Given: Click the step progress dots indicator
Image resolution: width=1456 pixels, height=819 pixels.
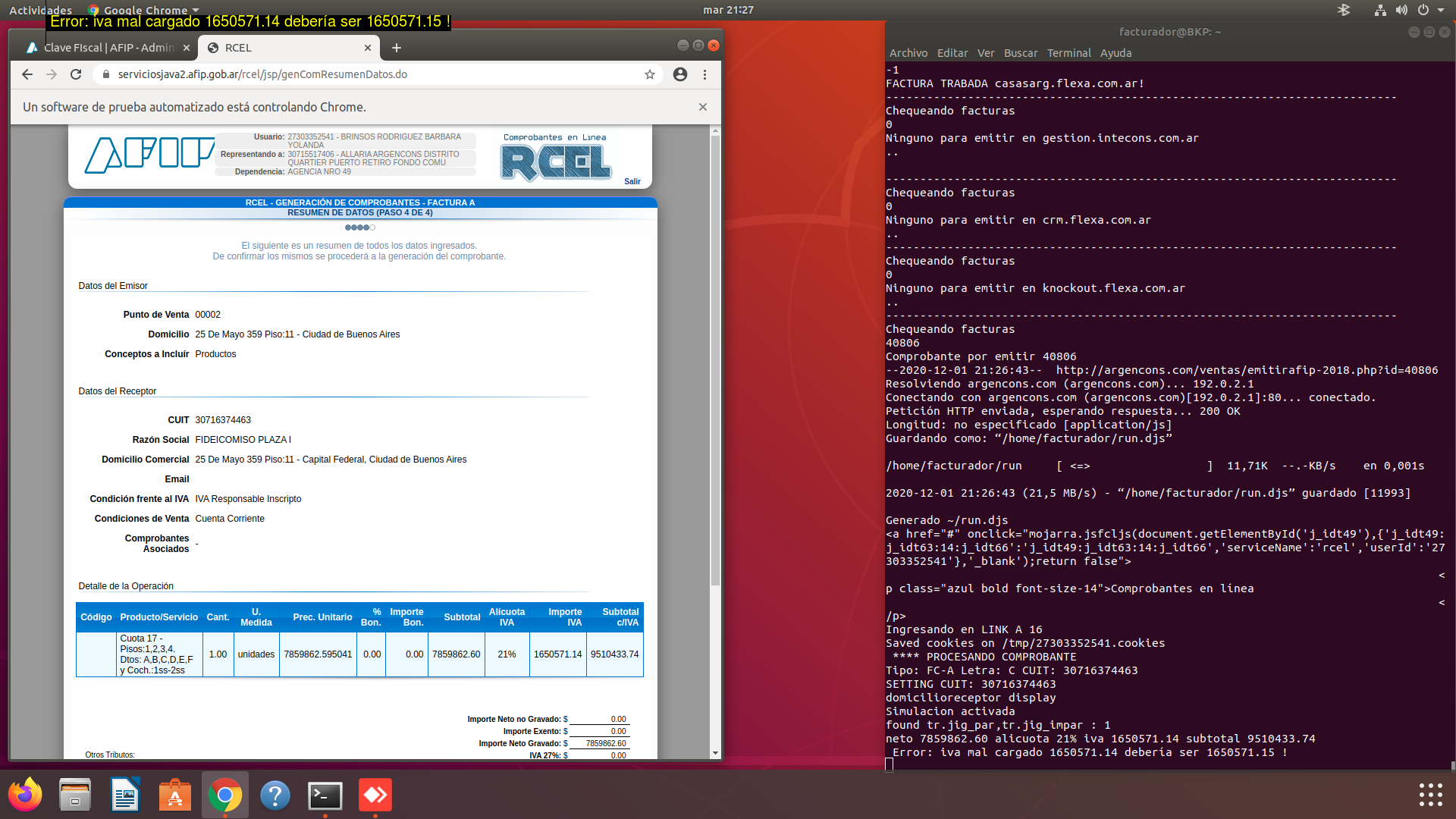Looking at the screenshot, I should pyautogui.click(x=360, y=227).
